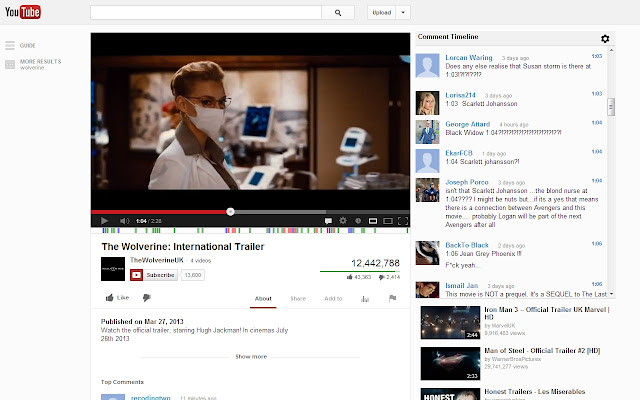This screenshot has height=400, width=640.
Task: Jump to 1:06 from BackTo Black's comment
Action: (597, 244)
